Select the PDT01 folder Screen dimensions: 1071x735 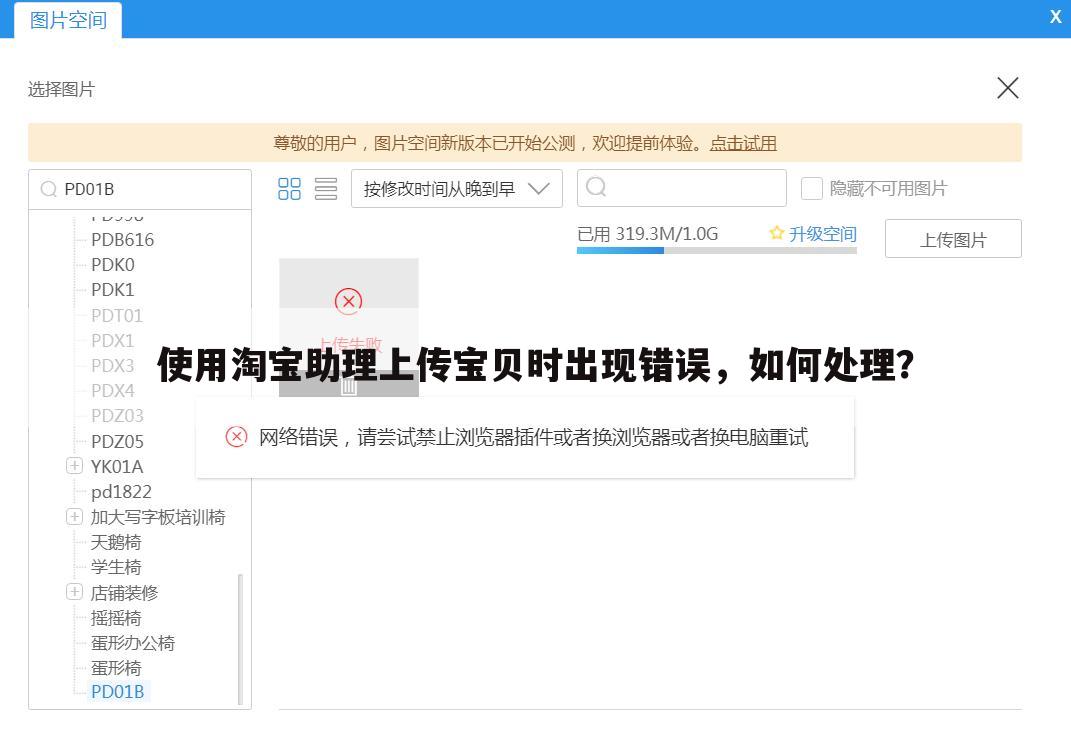[117, 316]
